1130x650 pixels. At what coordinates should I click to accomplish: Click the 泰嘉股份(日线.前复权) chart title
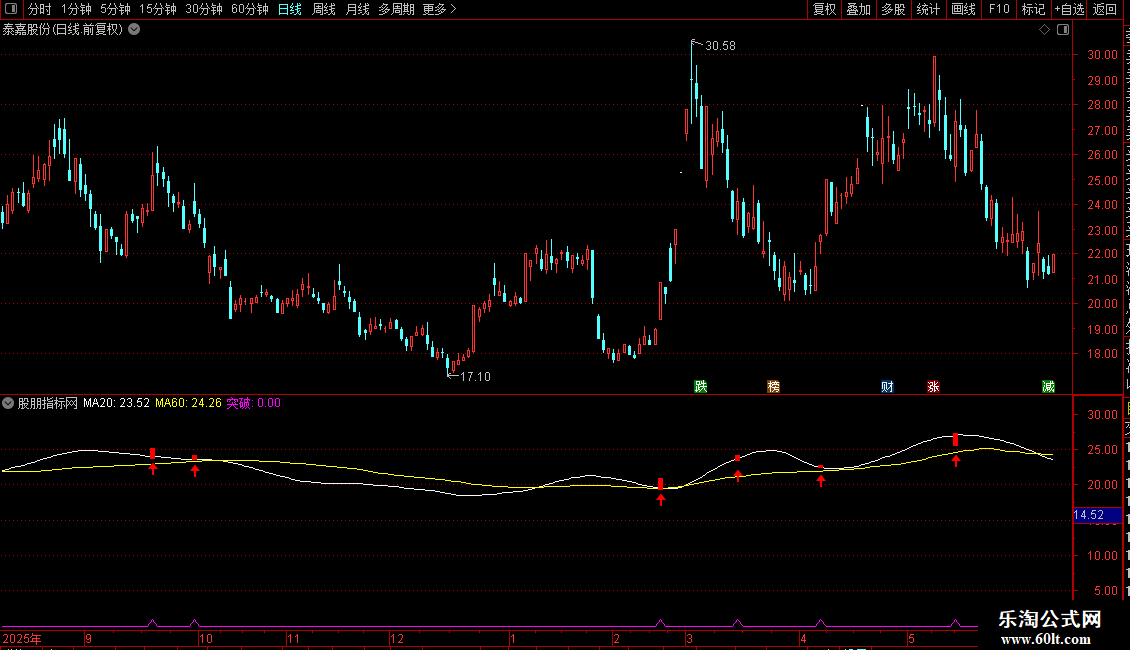coord(63,30)
